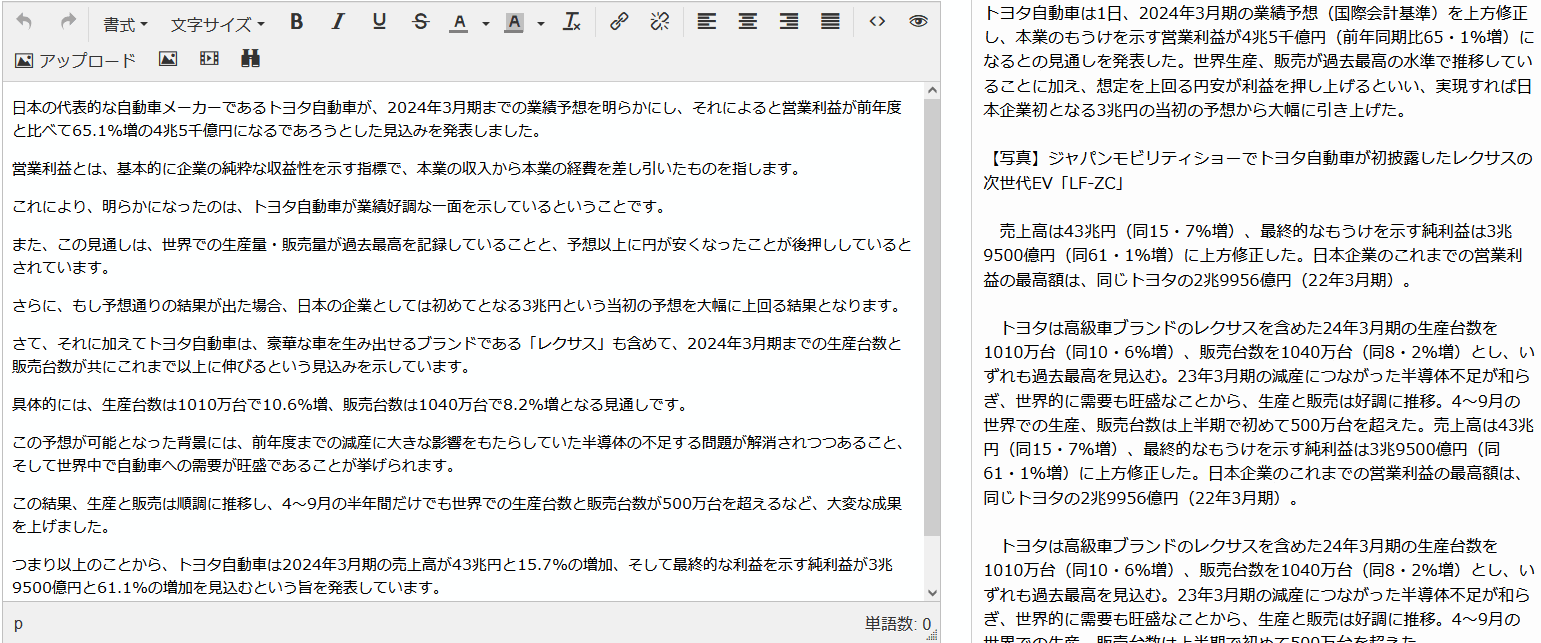This screenshot has height=643, width=1541.
Task: Click the 単語数 word count indicator
Action: click(x=897, y=624)
